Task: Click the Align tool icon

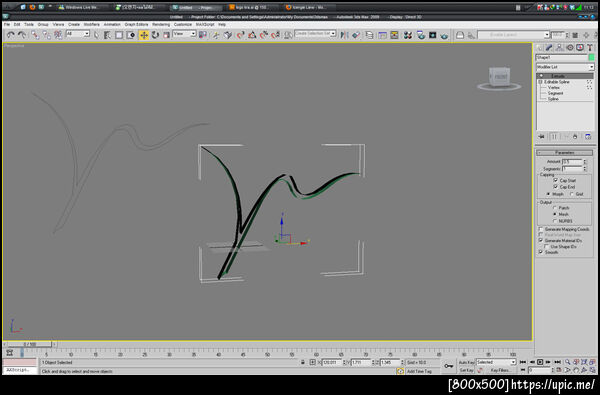Action: point(356,35)
